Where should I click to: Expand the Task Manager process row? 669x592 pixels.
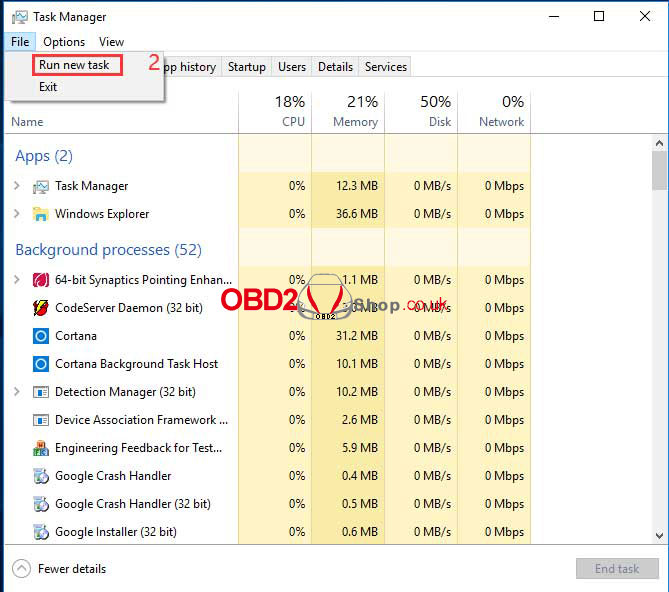[17, 186]
